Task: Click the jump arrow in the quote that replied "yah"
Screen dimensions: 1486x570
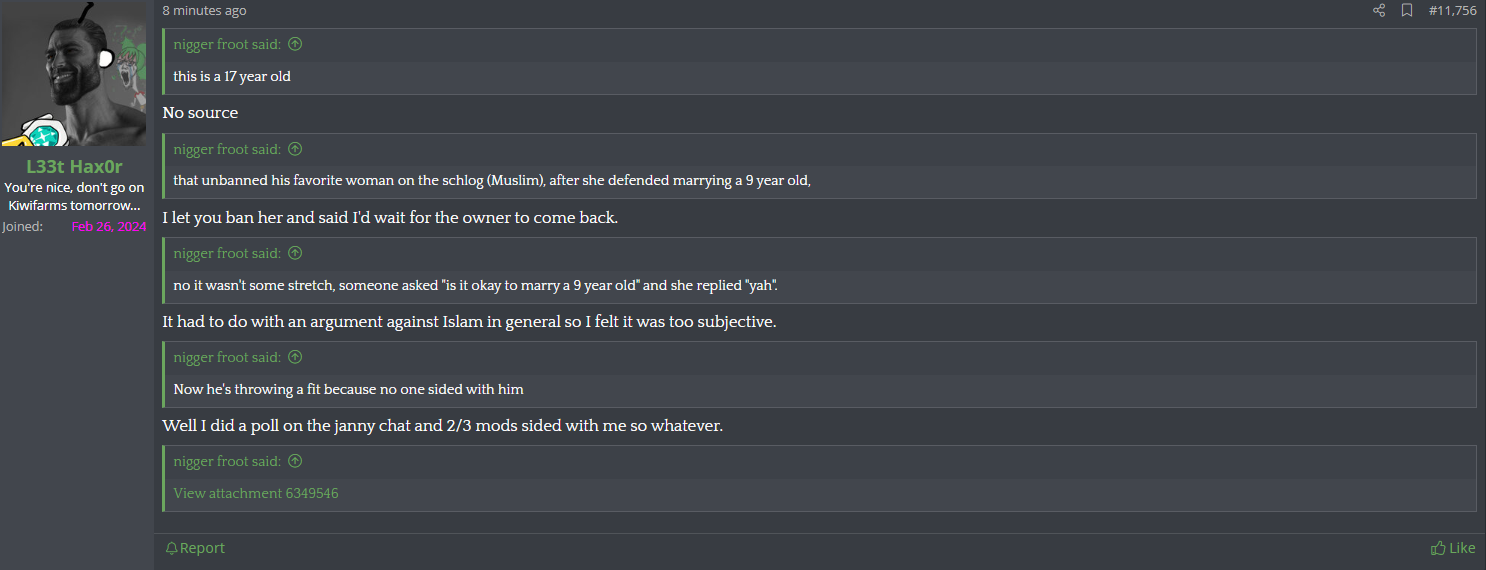Action: coord(295,253)
